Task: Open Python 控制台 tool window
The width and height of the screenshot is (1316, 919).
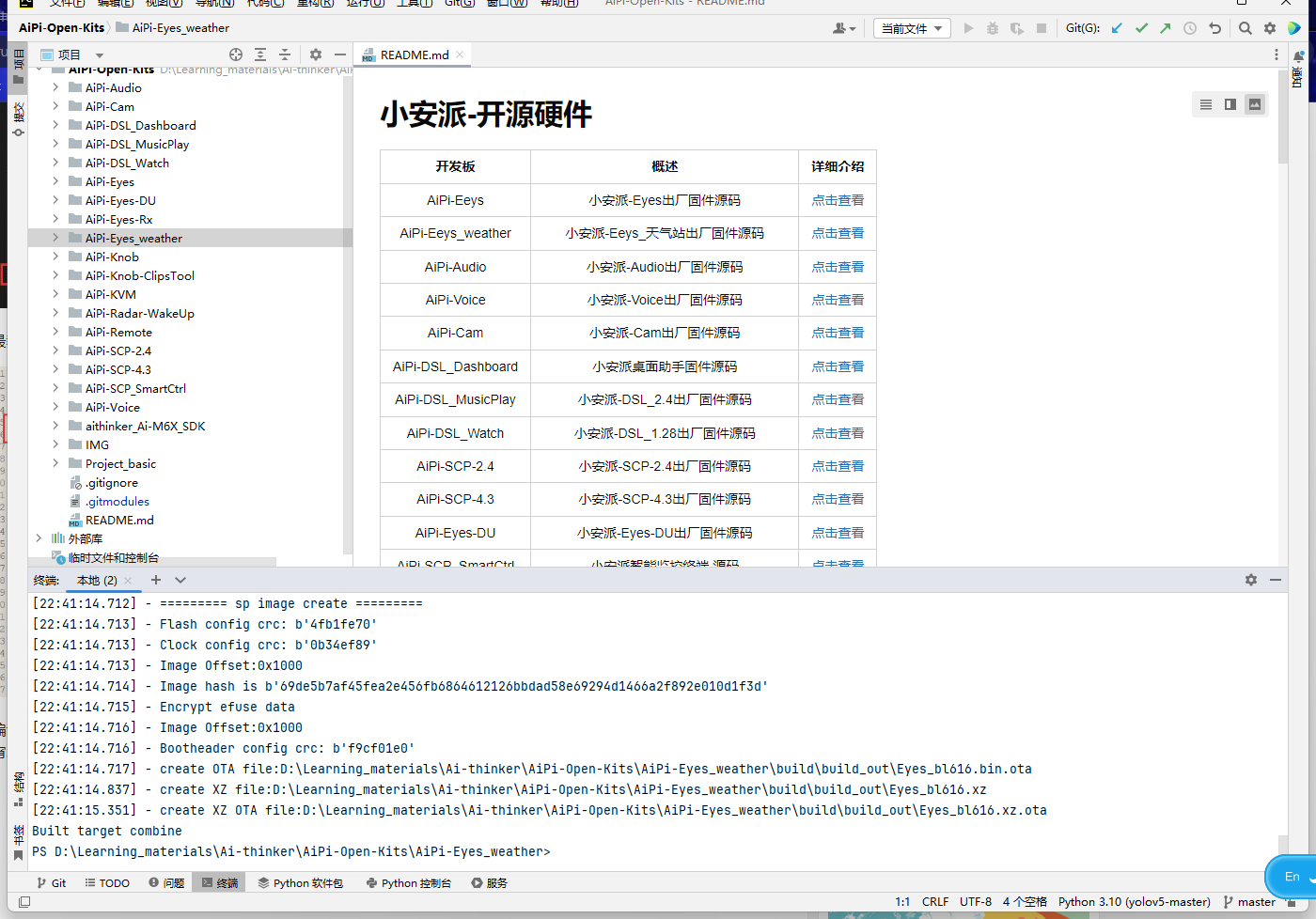Action: (409, 882)
